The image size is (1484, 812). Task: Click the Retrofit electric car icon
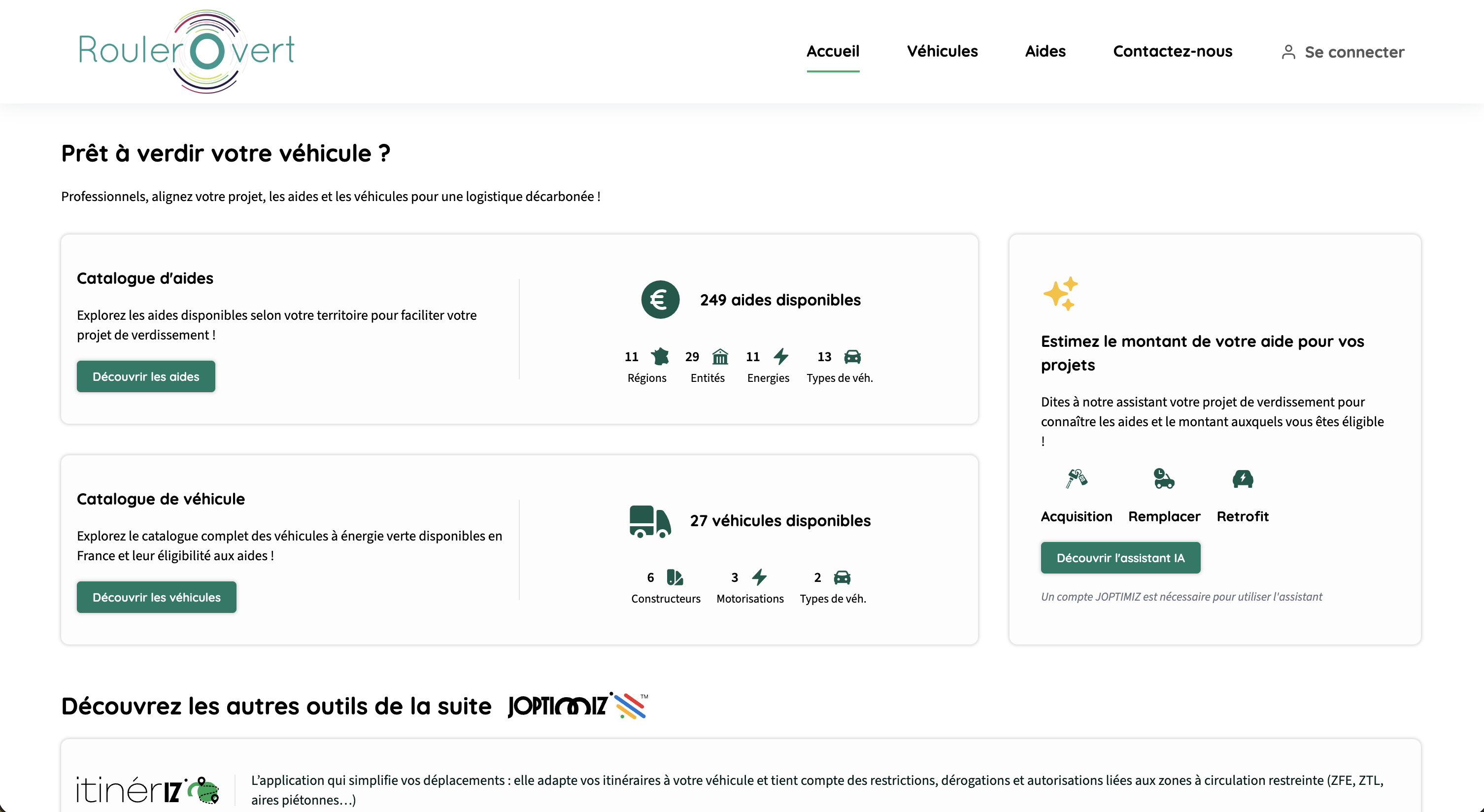pos(1243,478)
